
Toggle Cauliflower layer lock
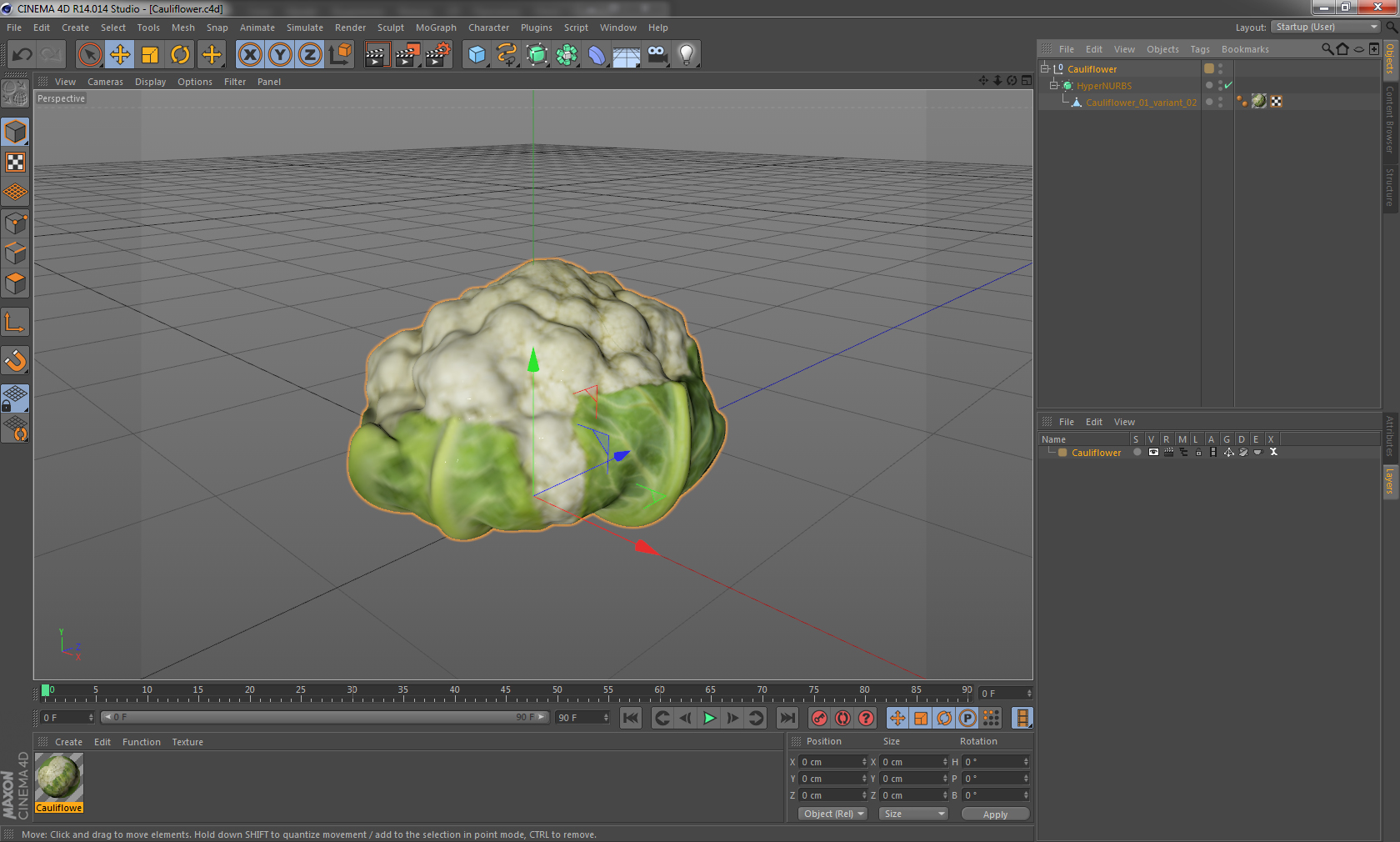point(1198,453)
